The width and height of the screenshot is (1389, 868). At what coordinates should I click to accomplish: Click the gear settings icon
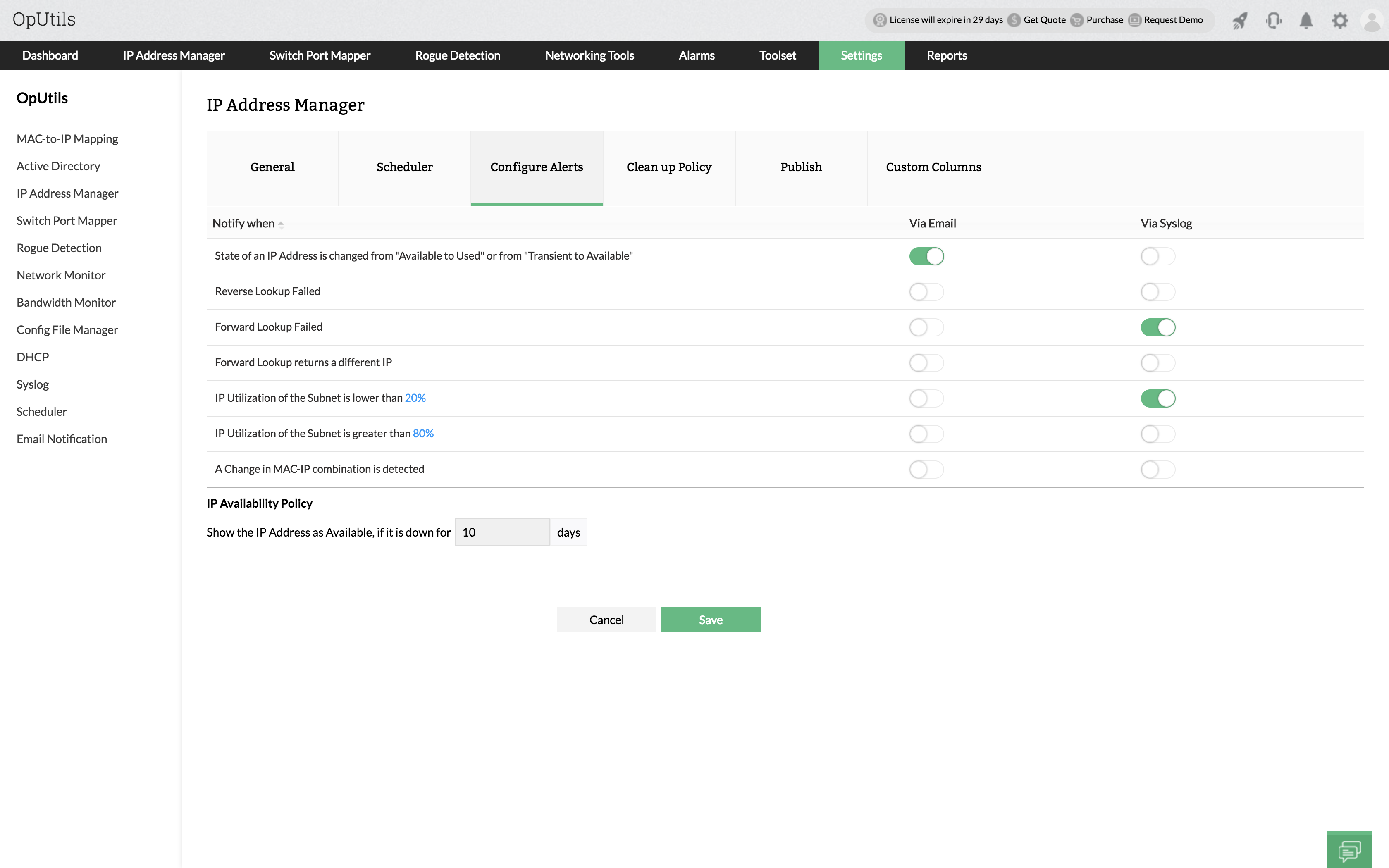(x=1340, y=21)
